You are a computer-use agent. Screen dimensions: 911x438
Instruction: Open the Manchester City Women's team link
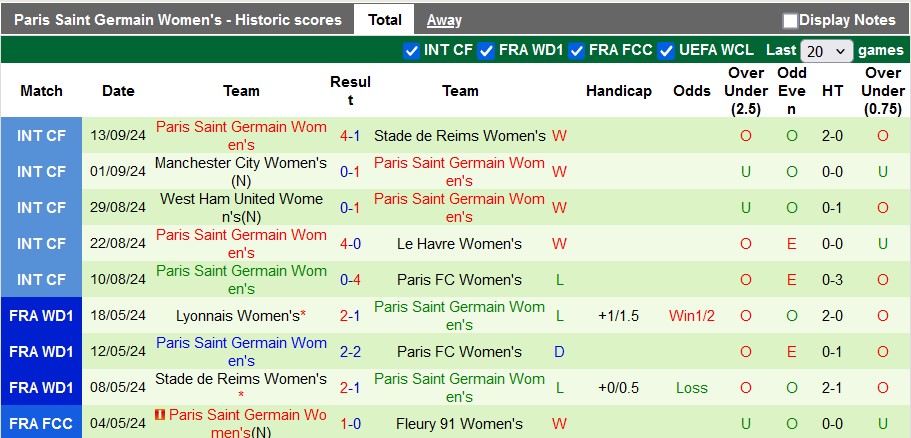tap(241, 163)
